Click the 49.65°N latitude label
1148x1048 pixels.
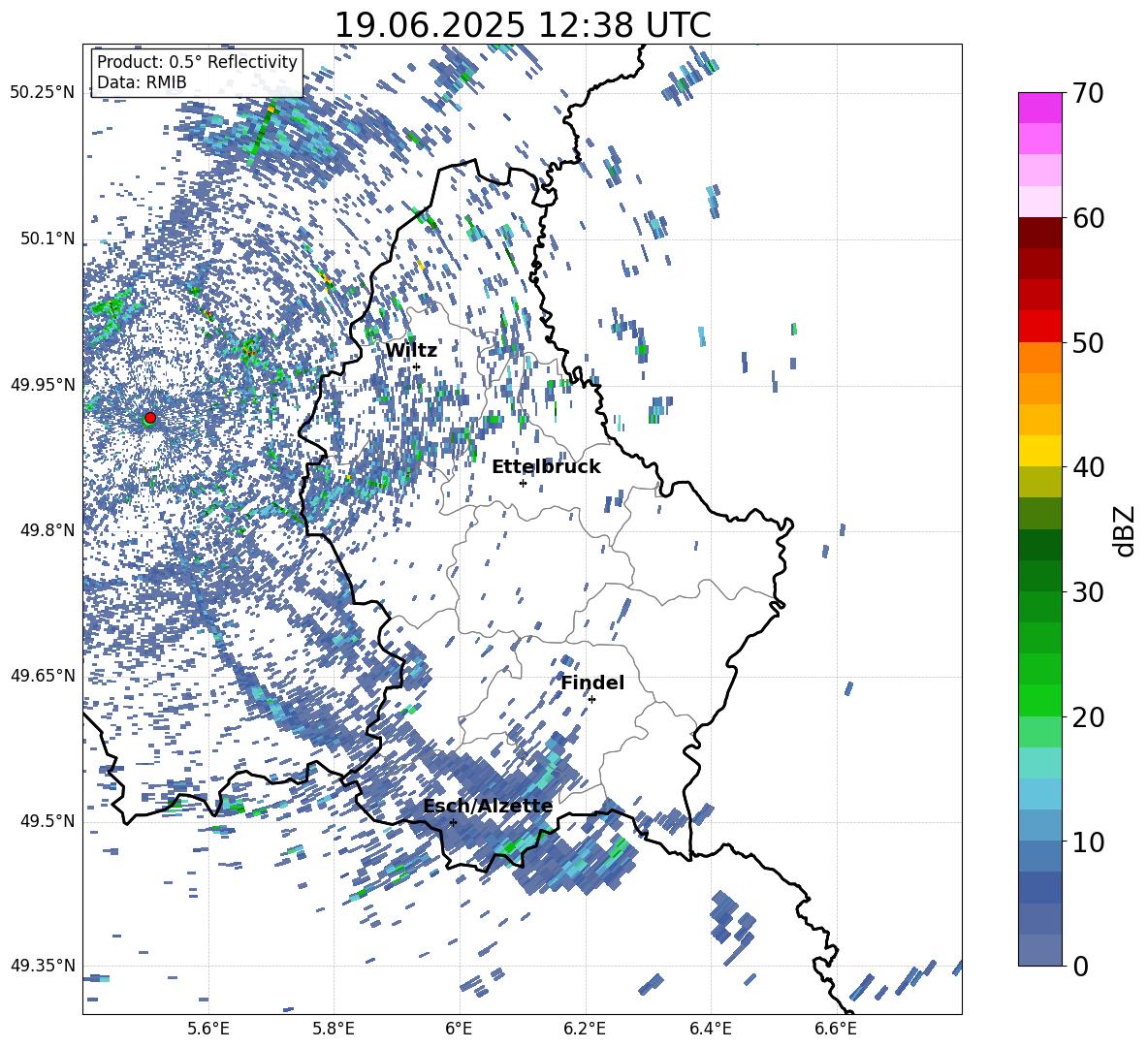[43, 675]
